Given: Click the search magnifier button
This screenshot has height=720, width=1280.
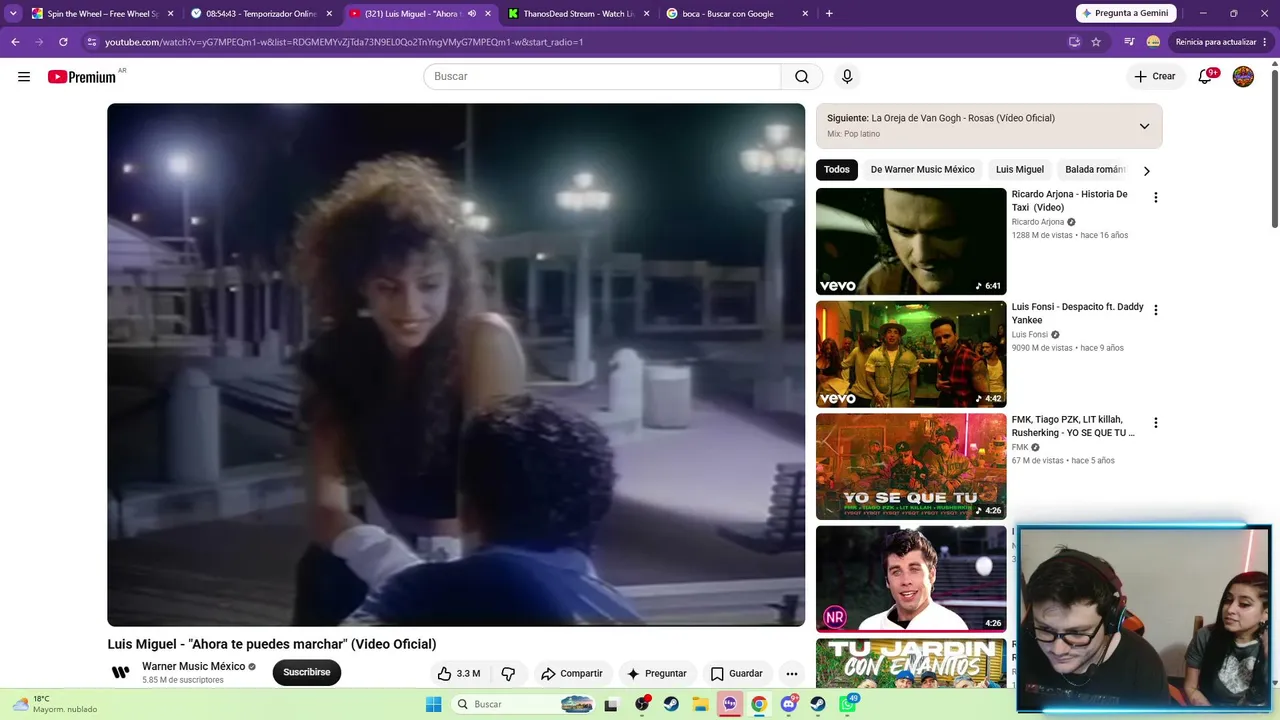Looking at the screenshot, I should tap(802, 77).
